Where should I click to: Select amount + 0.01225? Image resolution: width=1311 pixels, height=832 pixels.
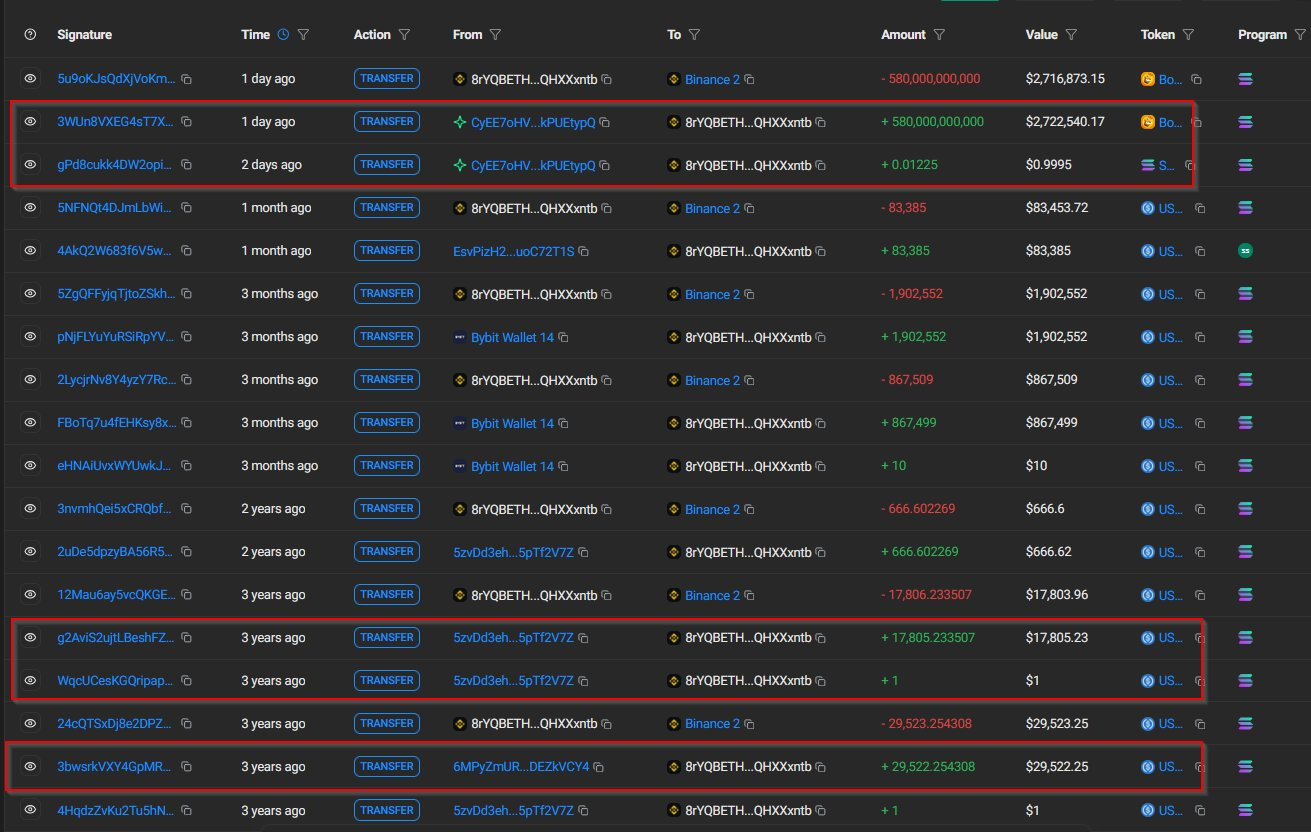point(909,165)
